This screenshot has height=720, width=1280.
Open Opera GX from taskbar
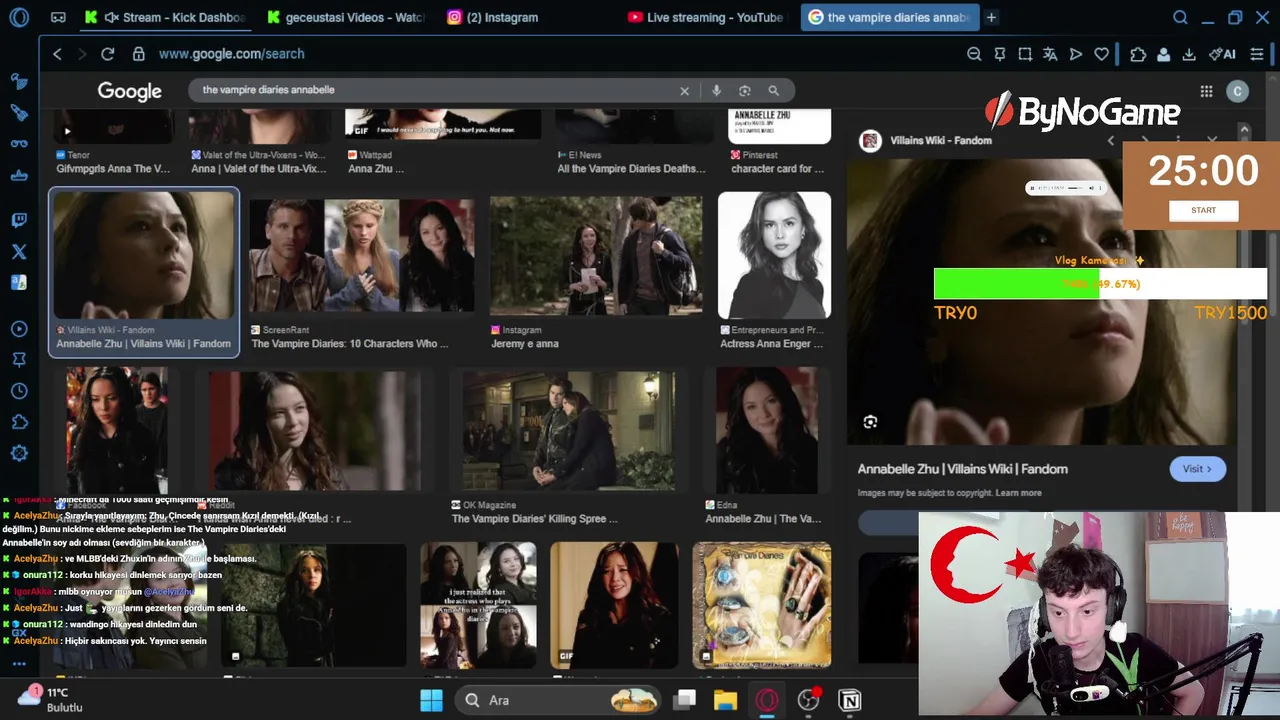(x=767, y=700)
